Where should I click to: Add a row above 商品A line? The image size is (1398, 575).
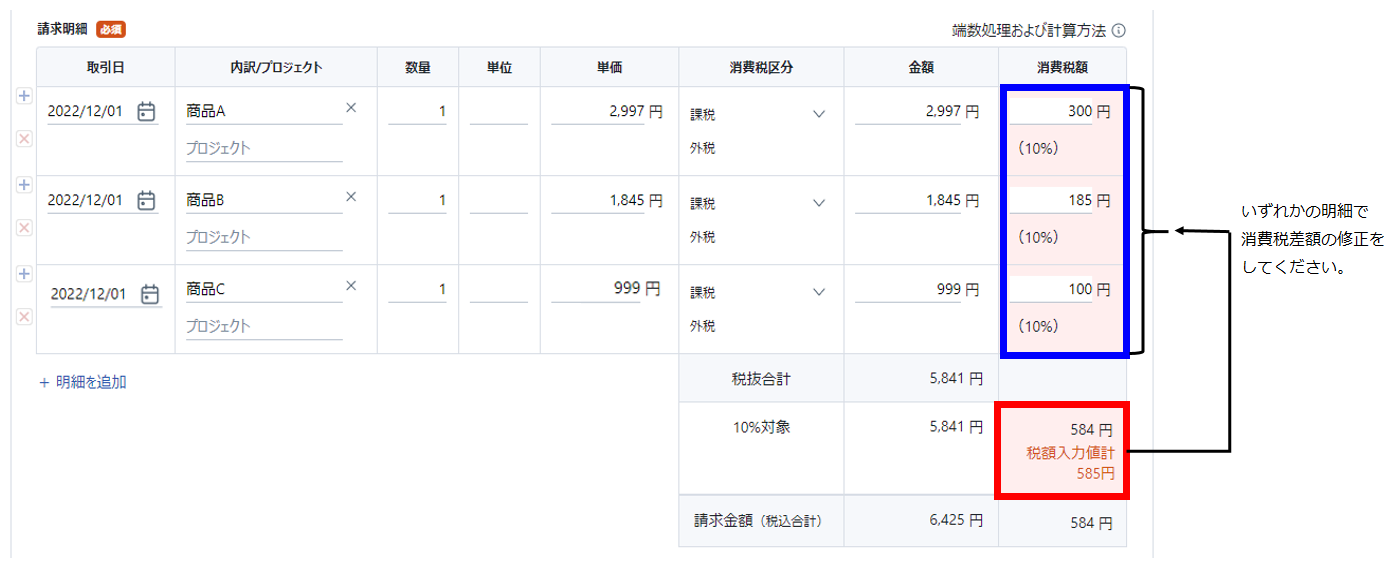25,96
